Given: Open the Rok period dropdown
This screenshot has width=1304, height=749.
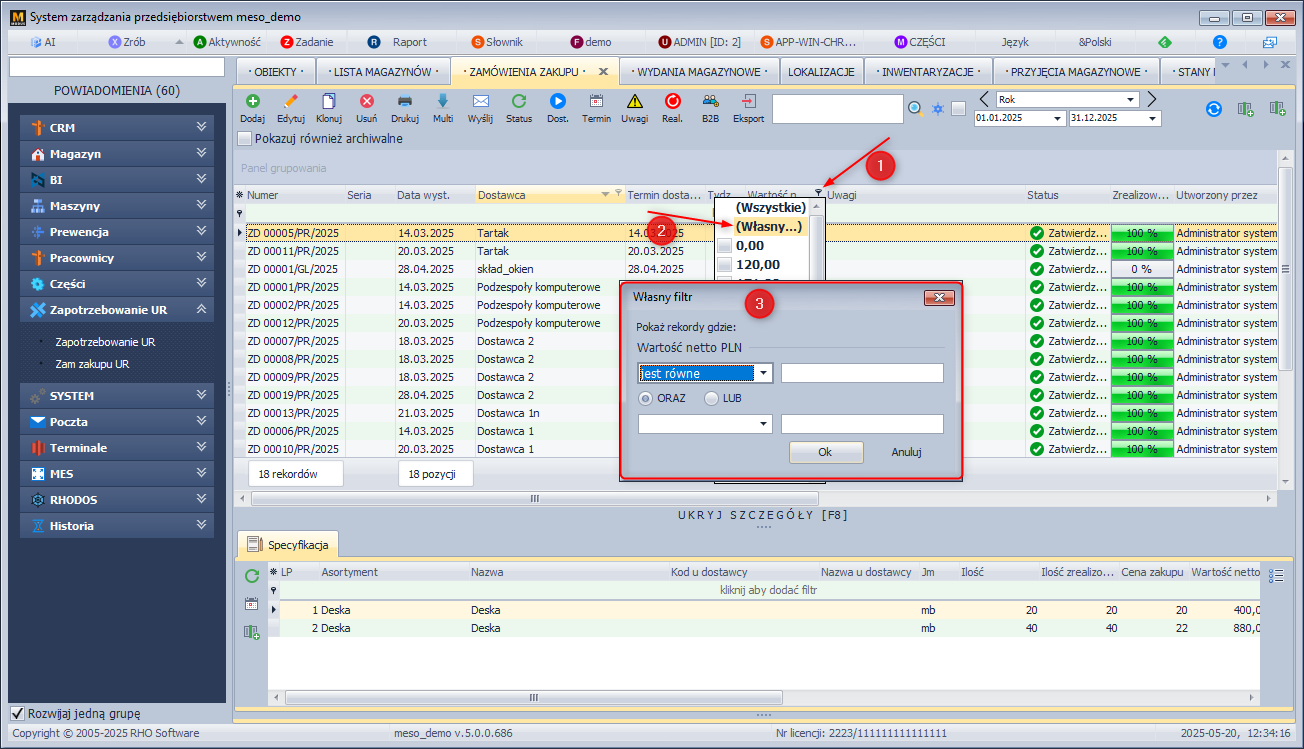Looking at the screenshot, I should (1130, 100).
